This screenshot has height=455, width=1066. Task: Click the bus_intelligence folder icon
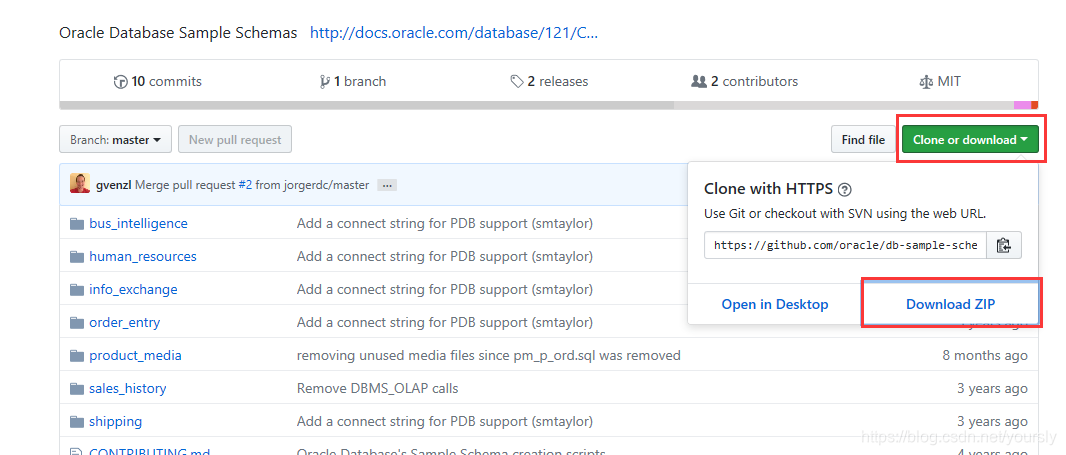(77, 224)
